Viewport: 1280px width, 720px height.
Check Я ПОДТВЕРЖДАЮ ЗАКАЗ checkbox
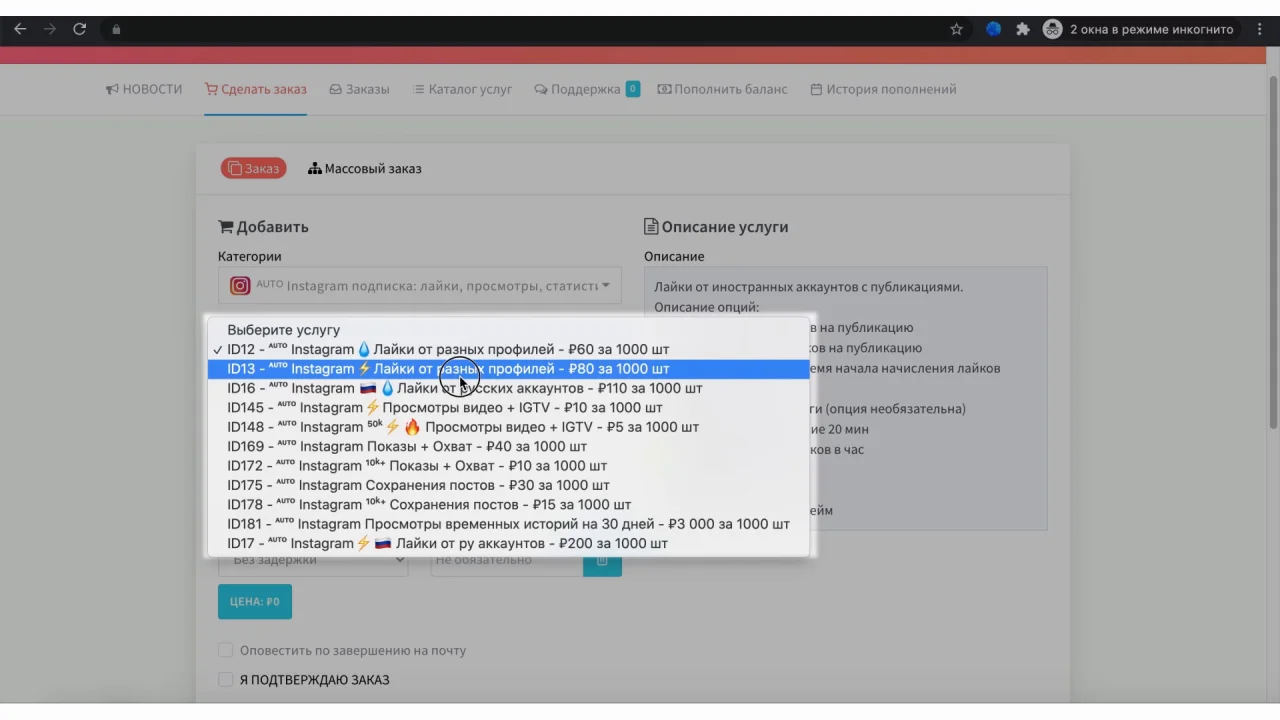coord(226,680)
